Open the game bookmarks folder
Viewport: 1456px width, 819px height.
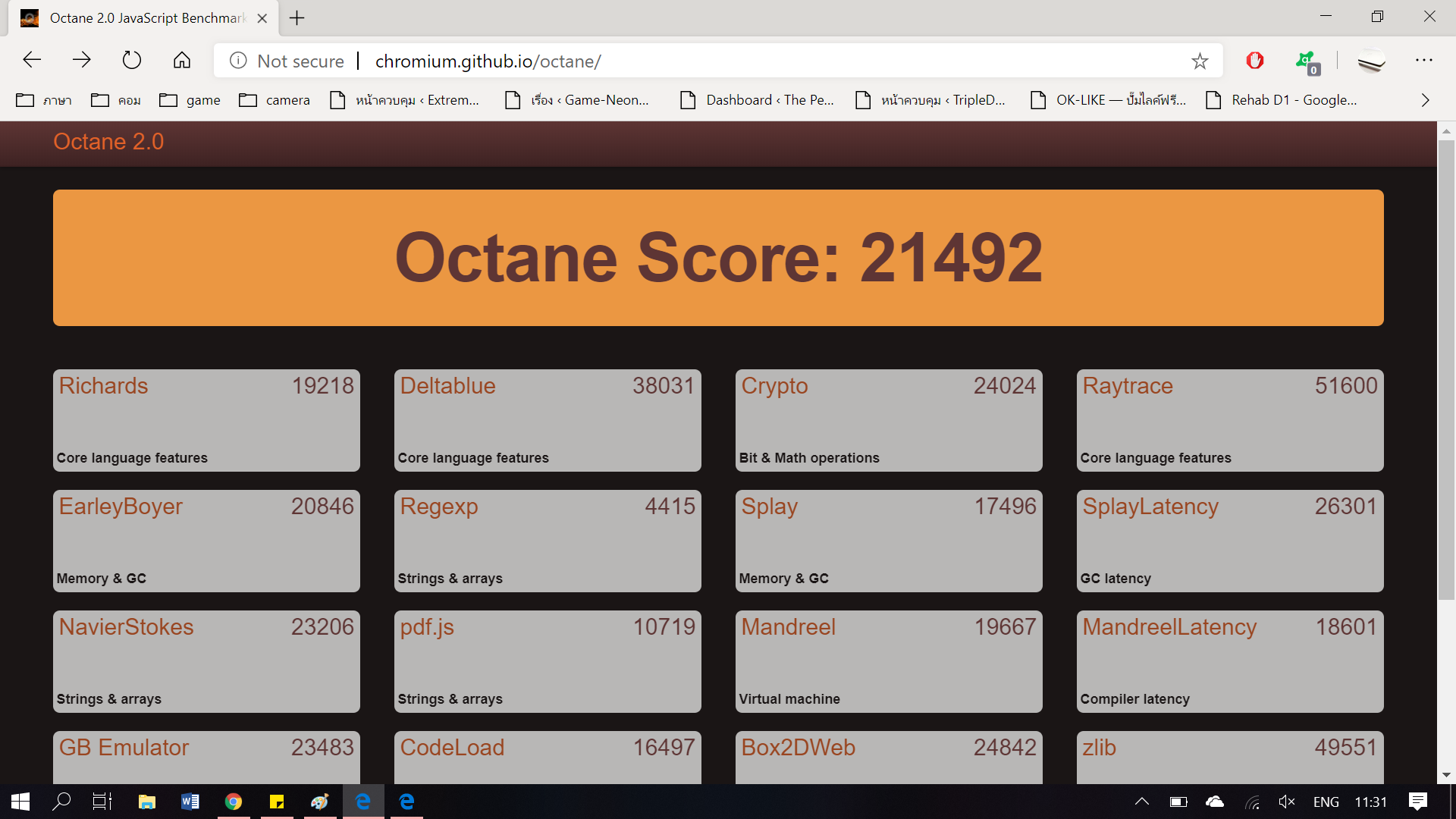[x=190, y=100]
